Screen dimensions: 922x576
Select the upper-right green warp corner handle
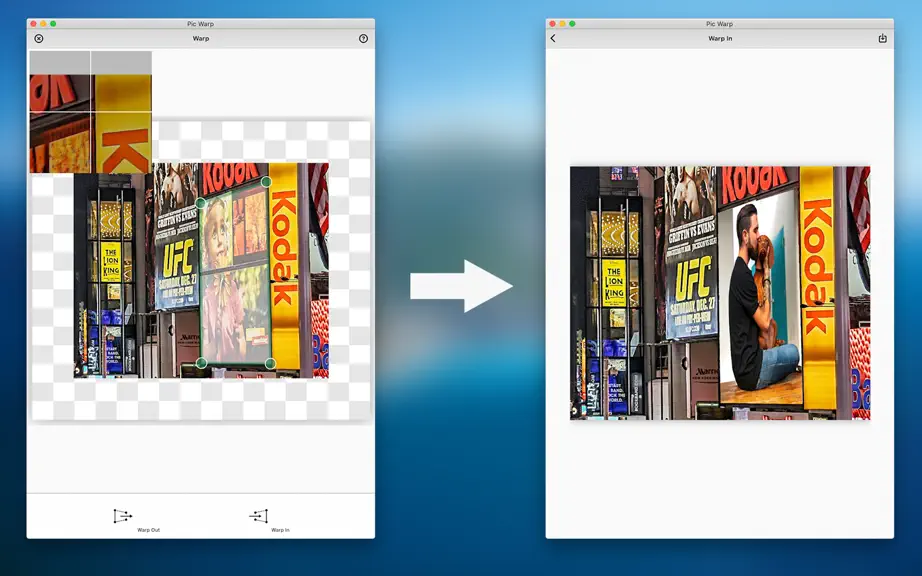266,182
